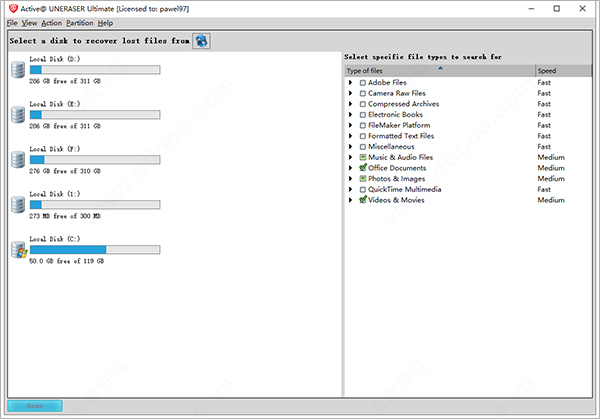Select the Local Disk (E:) drive icon
The width and height of the screenshot is (600, 419).
[18, 115]
